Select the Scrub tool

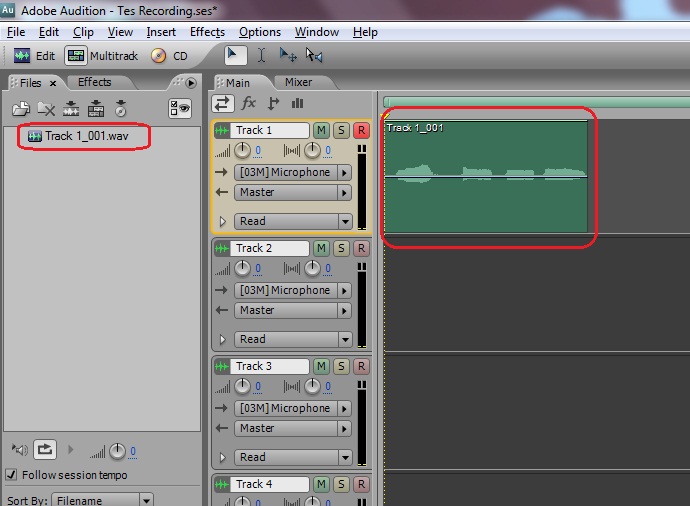(314, 55)
